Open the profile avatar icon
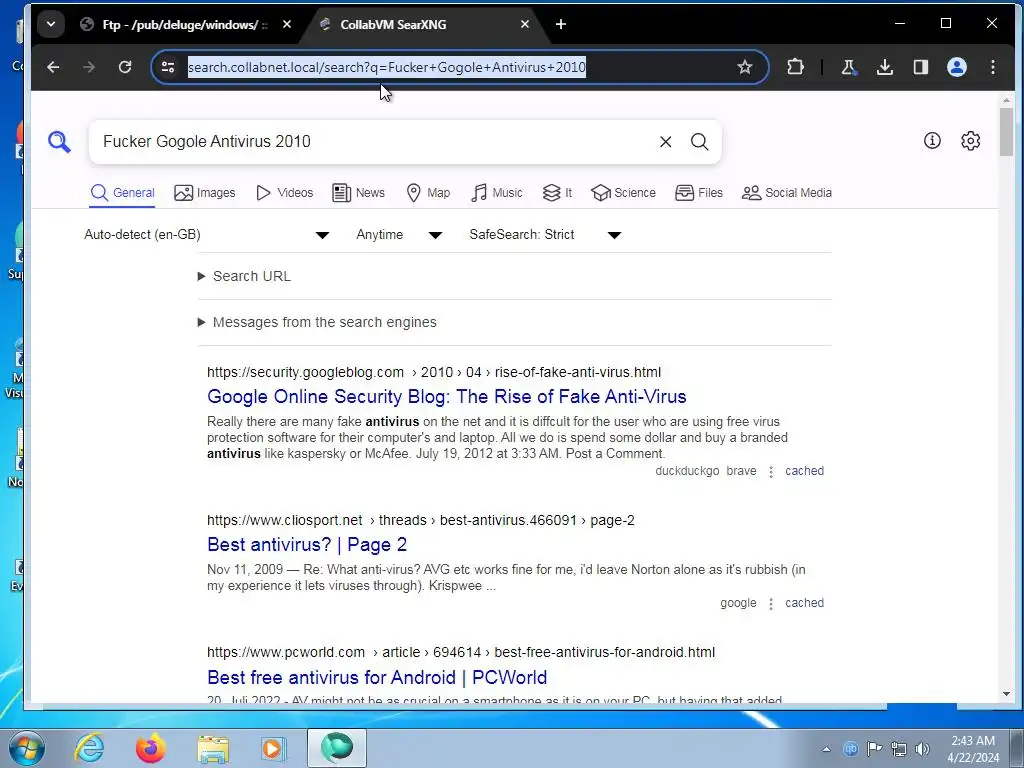 [957, 67]
